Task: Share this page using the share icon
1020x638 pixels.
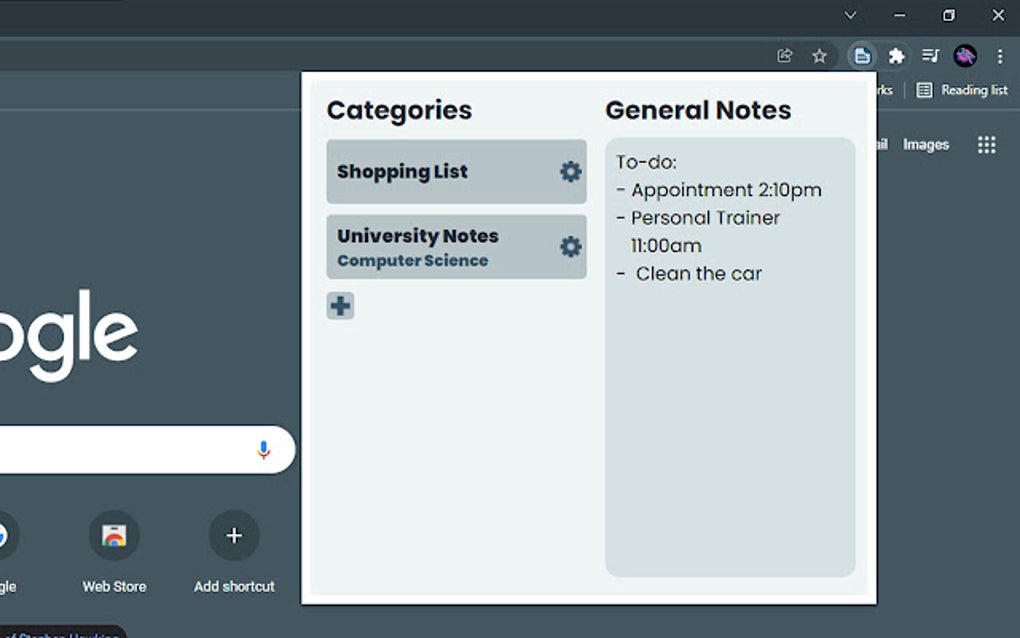Action: 785,56
